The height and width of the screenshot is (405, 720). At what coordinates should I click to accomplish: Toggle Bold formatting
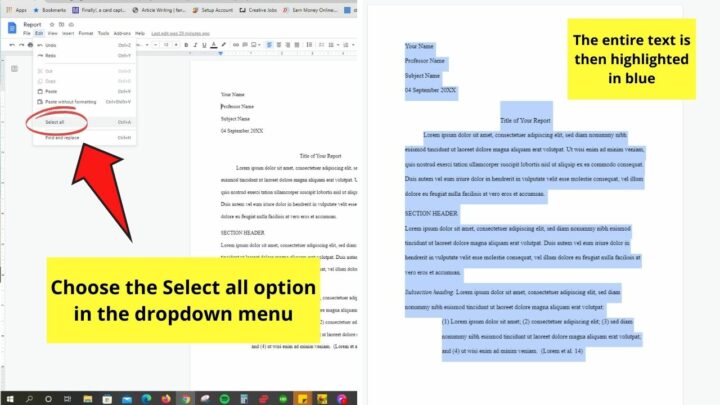click(x=186, y=45)
